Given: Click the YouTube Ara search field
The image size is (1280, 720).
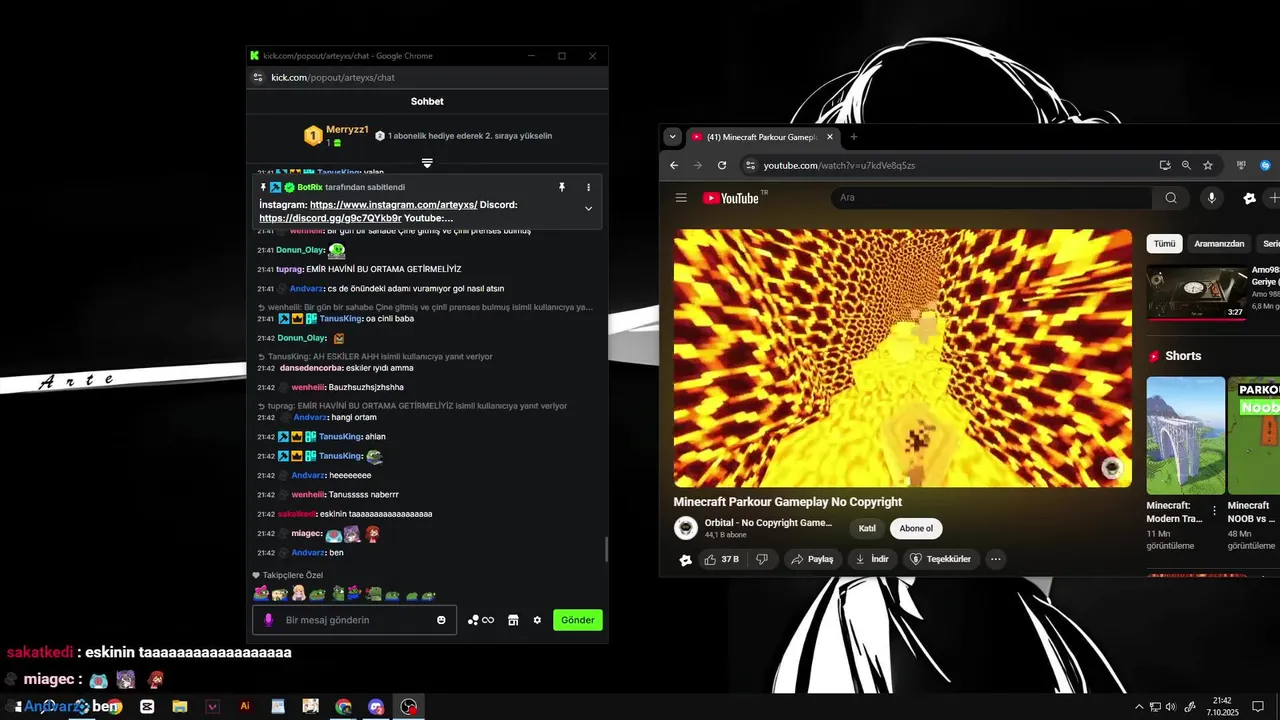Looking at the screenshot, I should tap(992, 198).
